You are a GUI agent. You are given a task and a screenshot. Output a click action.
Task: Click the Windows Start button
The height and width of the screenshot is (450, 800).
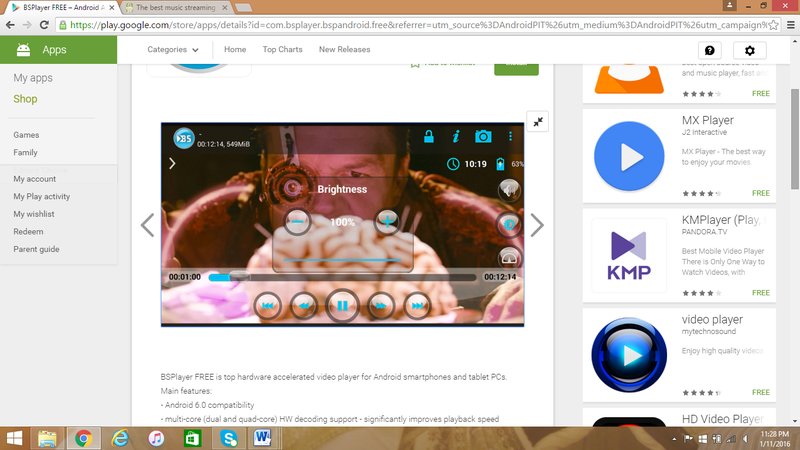14,439
